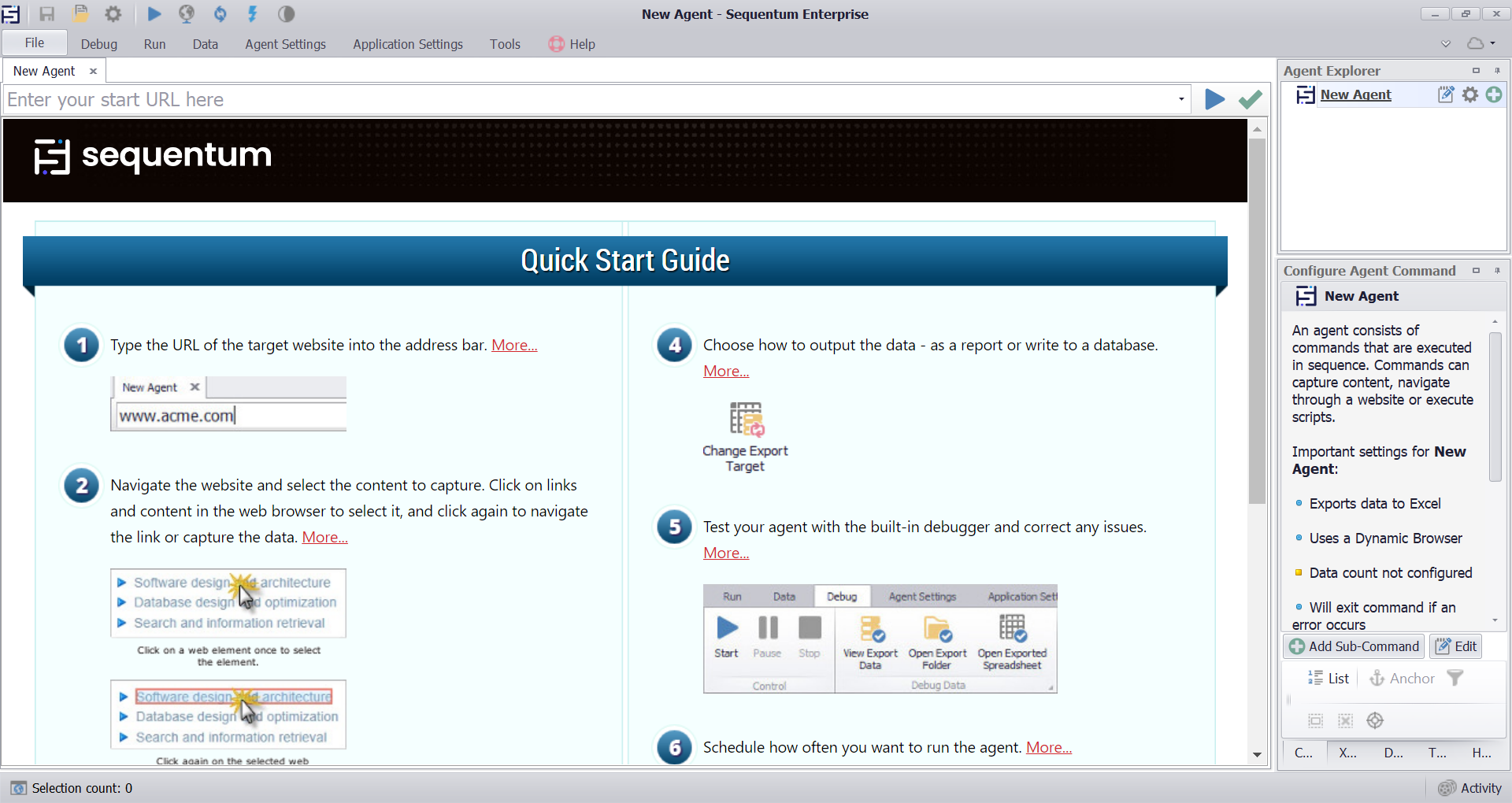1512x803 pixels.
Task: Open the start URL history dropdown arrow
Action: 1181,99
